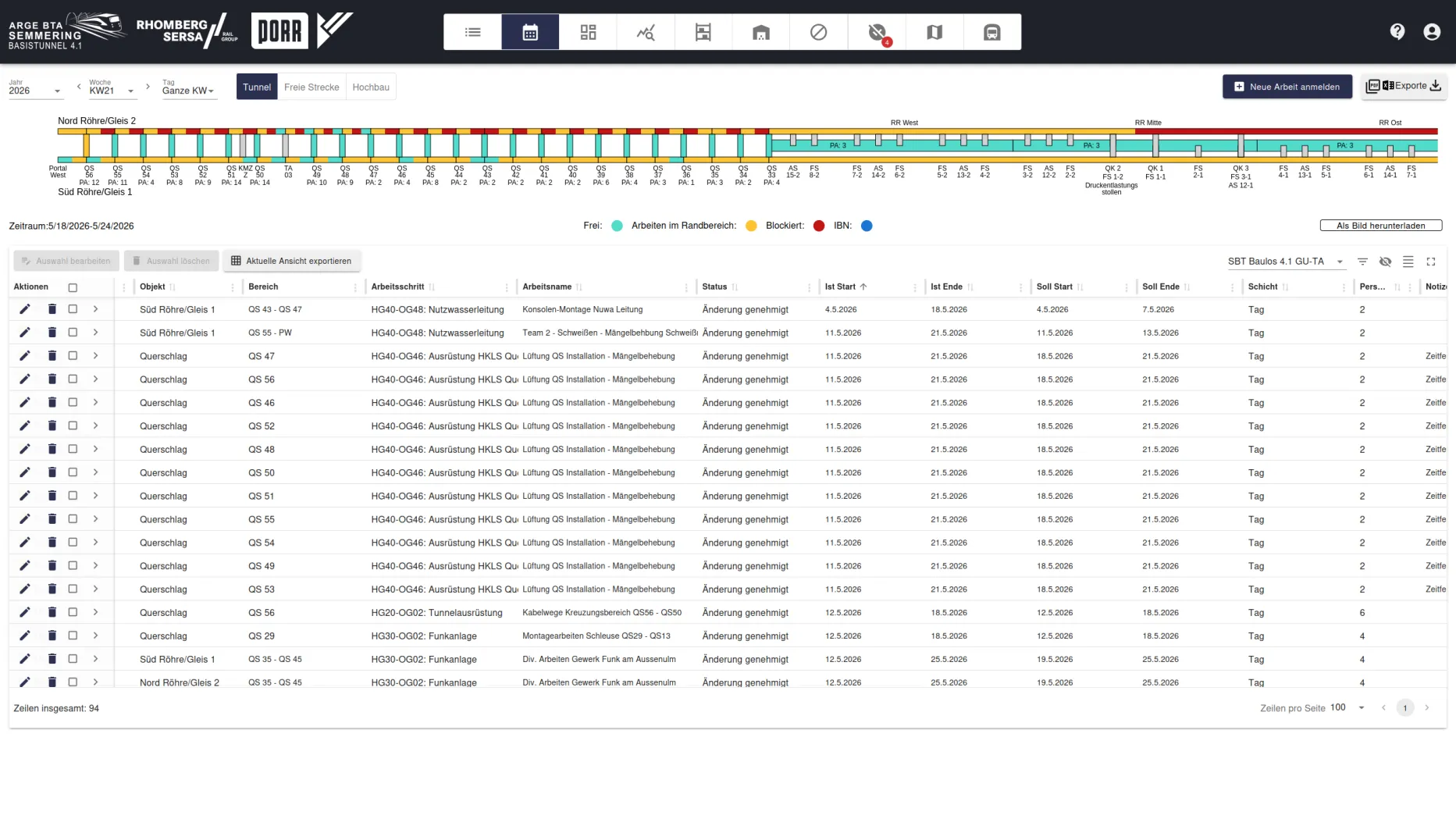
Task: Select checkbox for QS 43 - QS 47 row
Action: [73, 309]
